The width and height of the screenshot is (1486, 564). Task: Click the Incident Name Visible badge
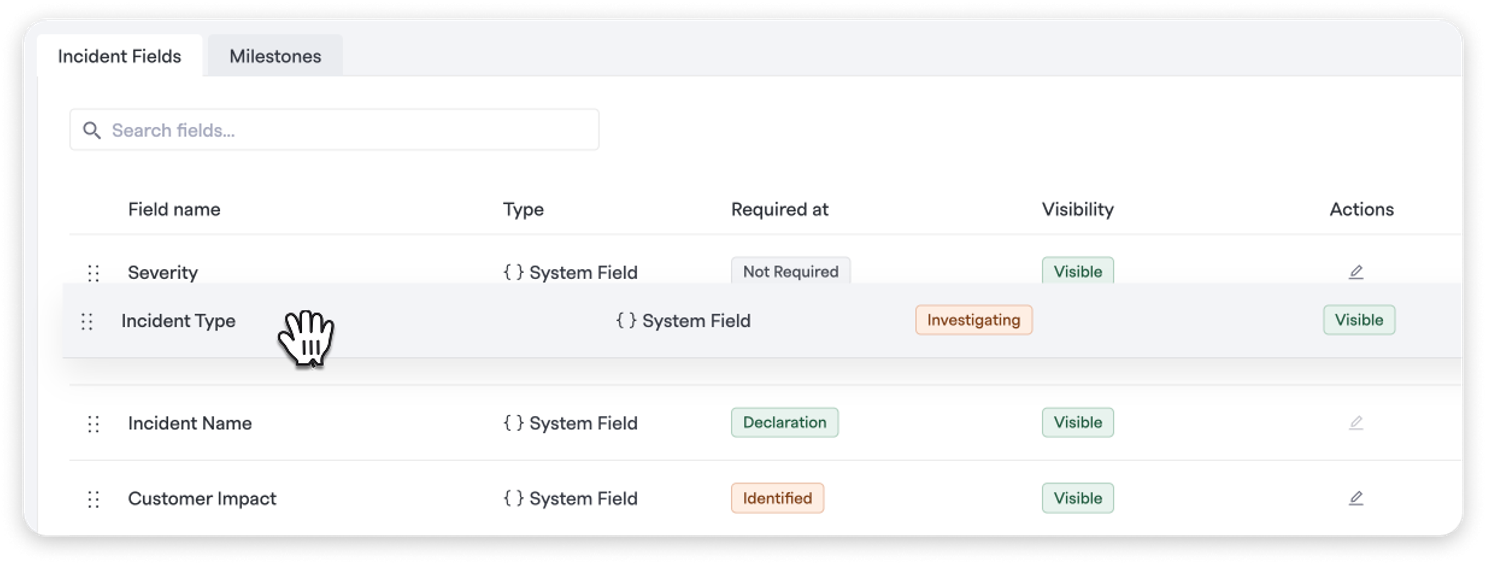tap(1078, 422)
